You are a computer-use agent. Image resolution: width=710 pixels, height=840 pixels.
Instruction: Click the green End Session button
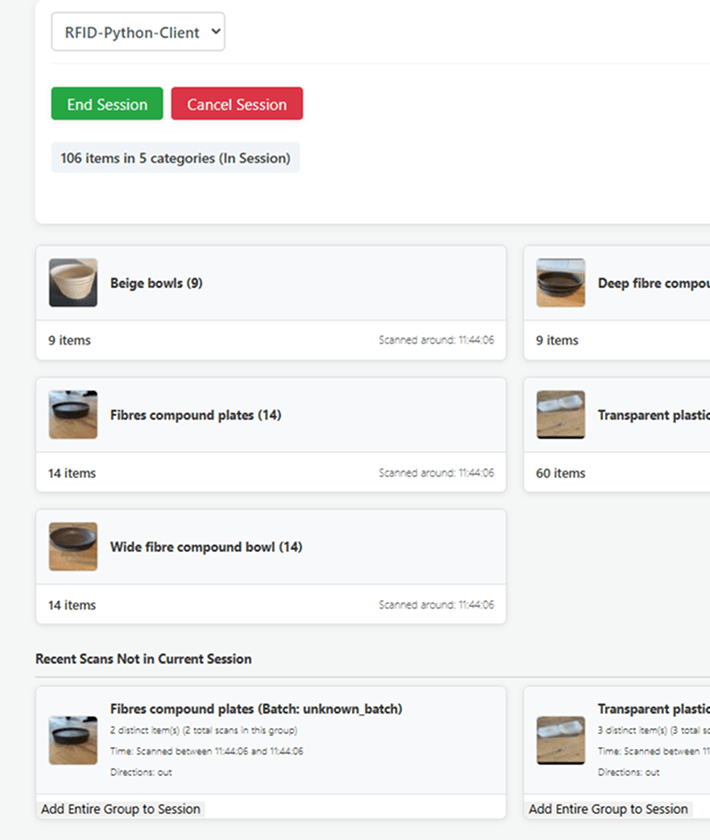tap(107, 104)
